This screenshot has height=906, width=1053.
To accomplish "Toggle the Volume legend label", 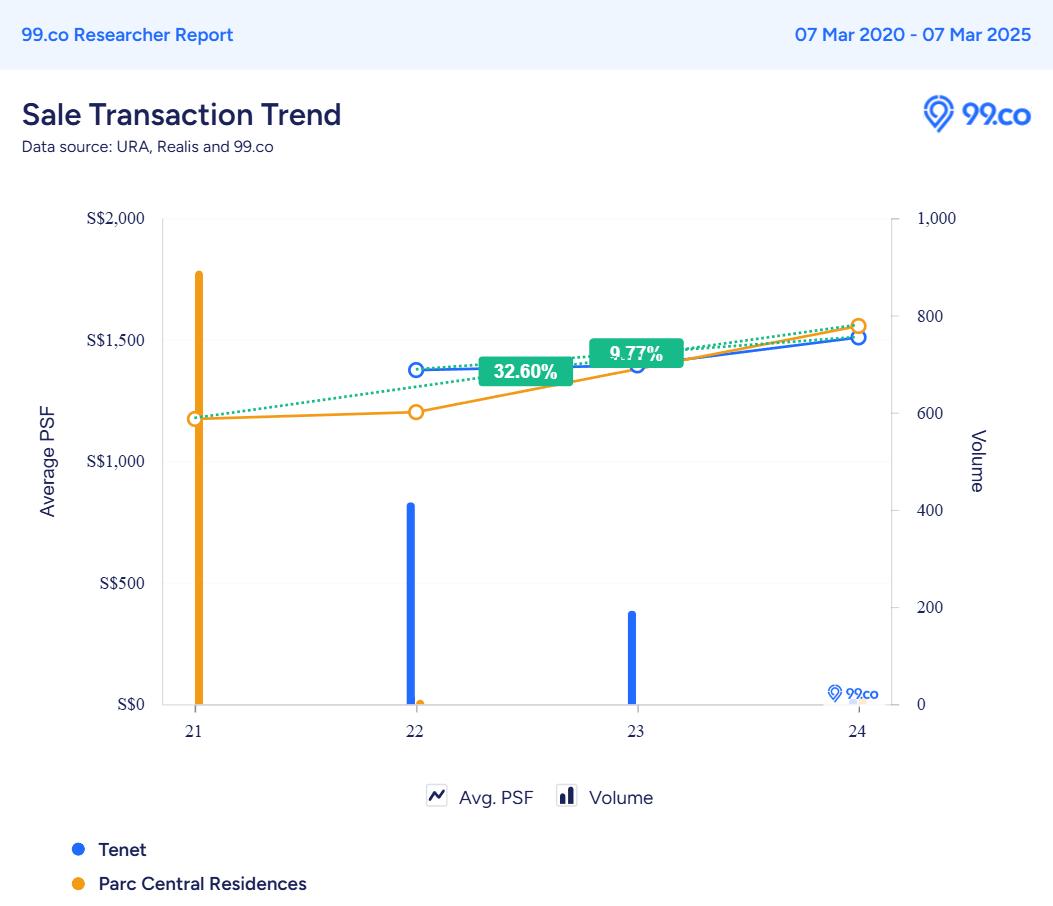I will 621,797.
